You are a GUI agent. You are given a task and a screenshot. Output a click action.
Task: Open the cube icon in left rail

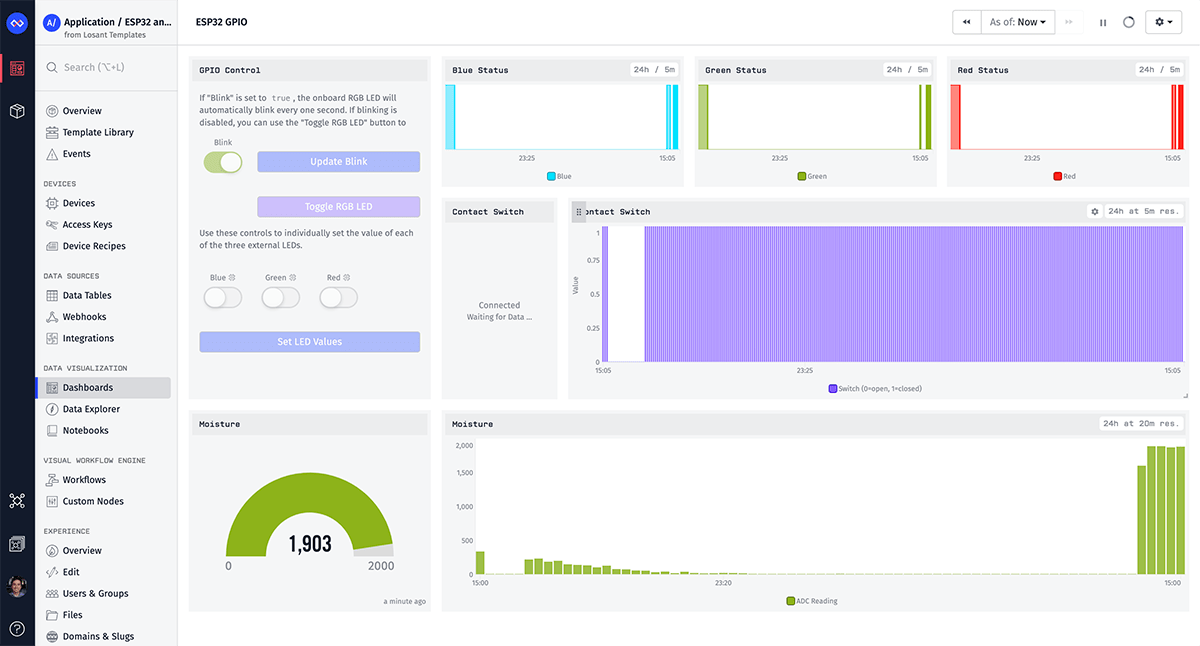point(17,111)
